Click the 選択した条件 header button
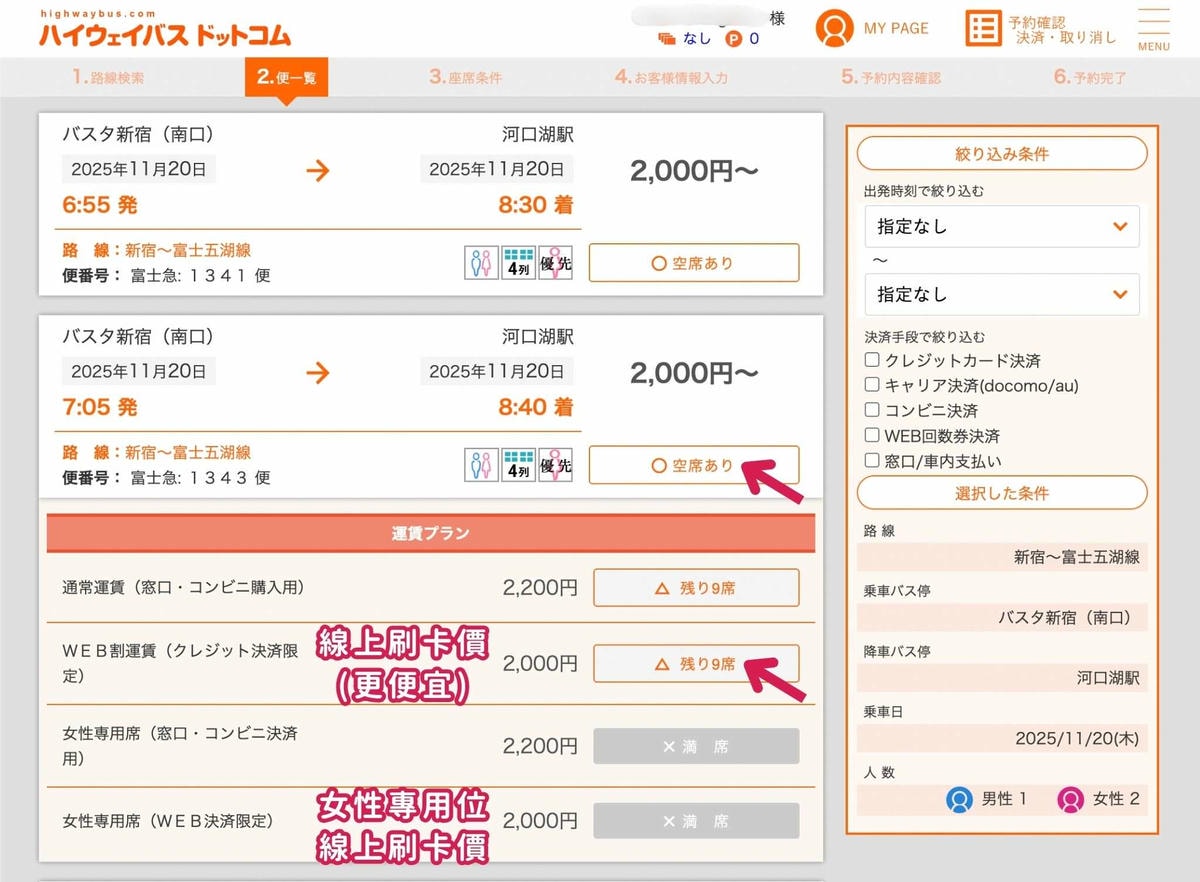Image resolution: width=1200 pixels, height=882 pixels. point(1002,493)
